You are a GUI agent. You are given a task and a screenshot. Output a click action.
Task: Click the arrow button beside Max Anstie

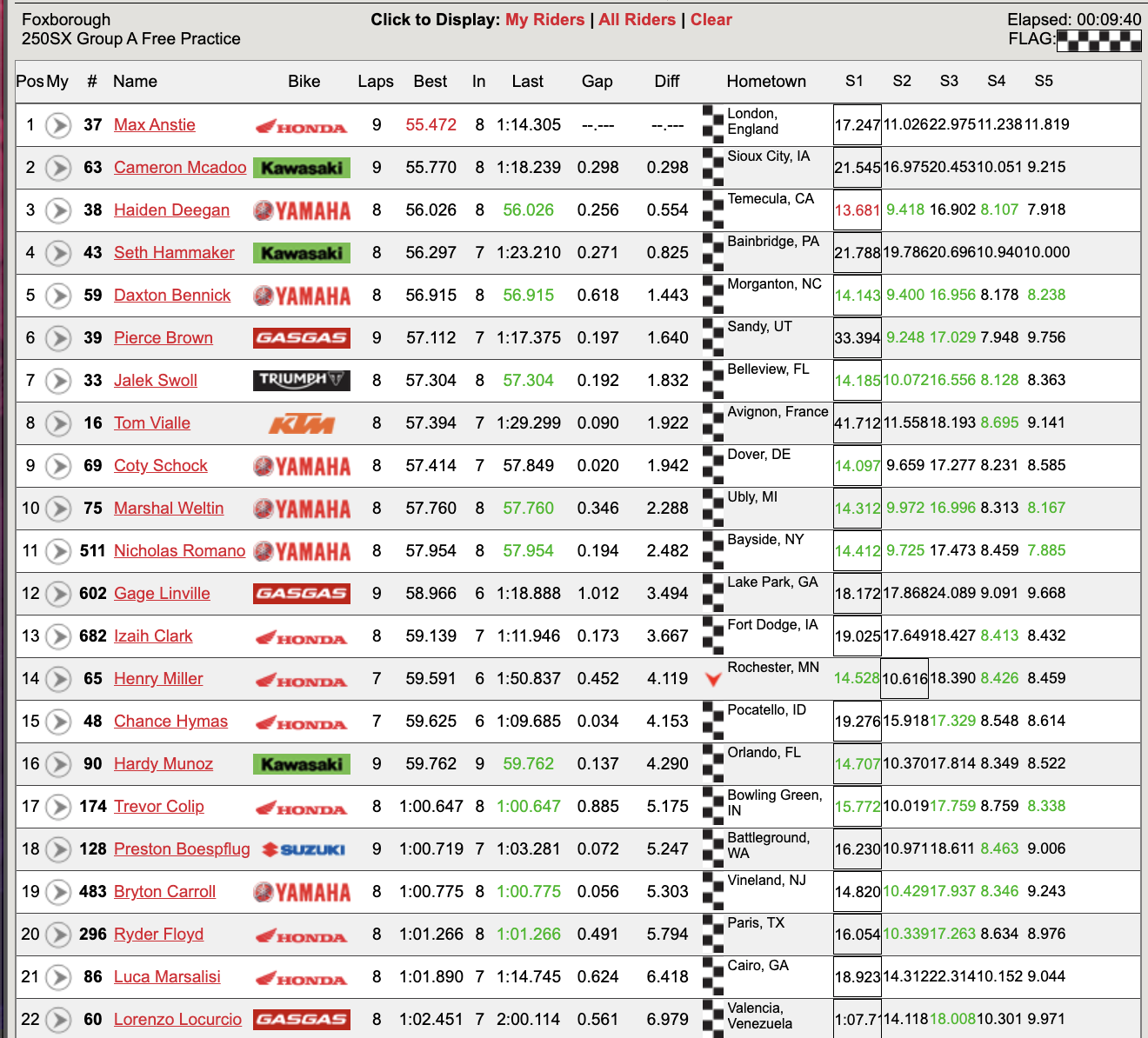click(58, 125)
